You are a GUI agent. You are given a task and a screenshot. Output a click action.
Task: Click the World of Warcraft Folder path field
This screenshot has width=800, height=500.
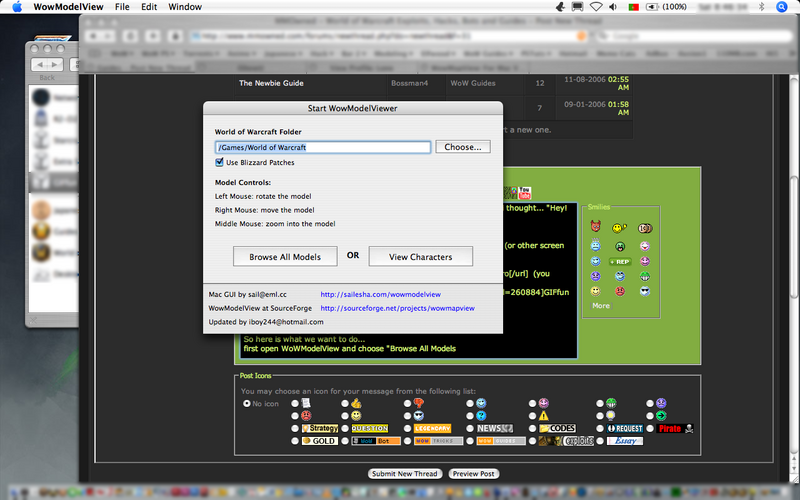[323, 147]
